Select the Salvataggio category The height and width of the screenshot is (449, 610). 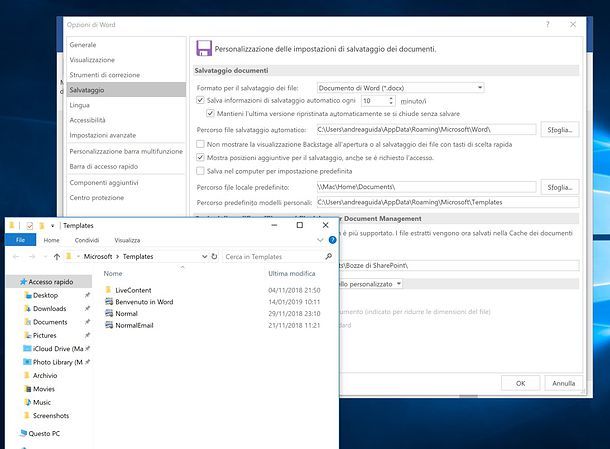point(126,89)
